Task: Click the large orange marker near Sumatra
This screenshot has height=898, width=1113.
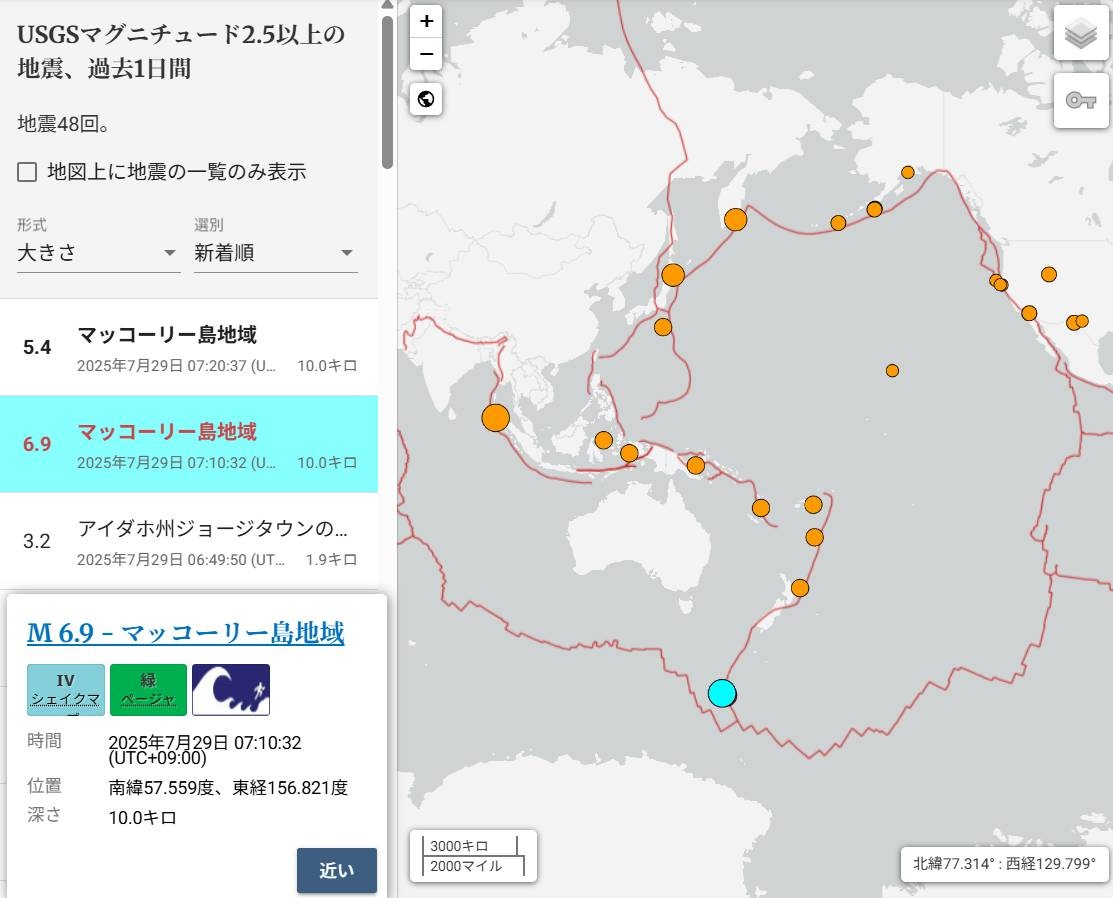Action: tap(495, 417)
